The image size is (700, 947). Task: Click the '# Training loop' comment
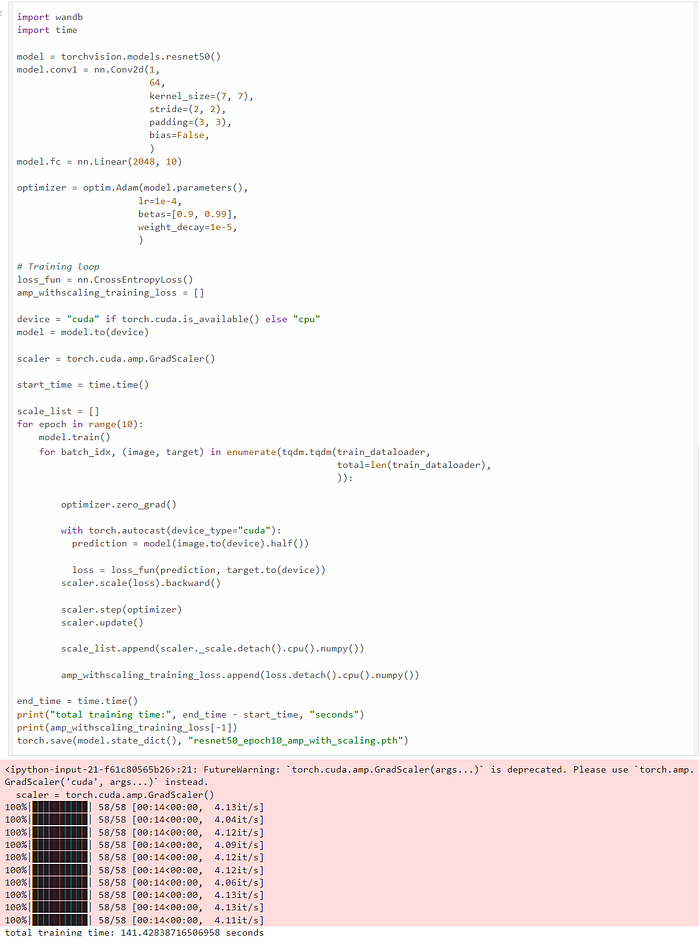58,267
